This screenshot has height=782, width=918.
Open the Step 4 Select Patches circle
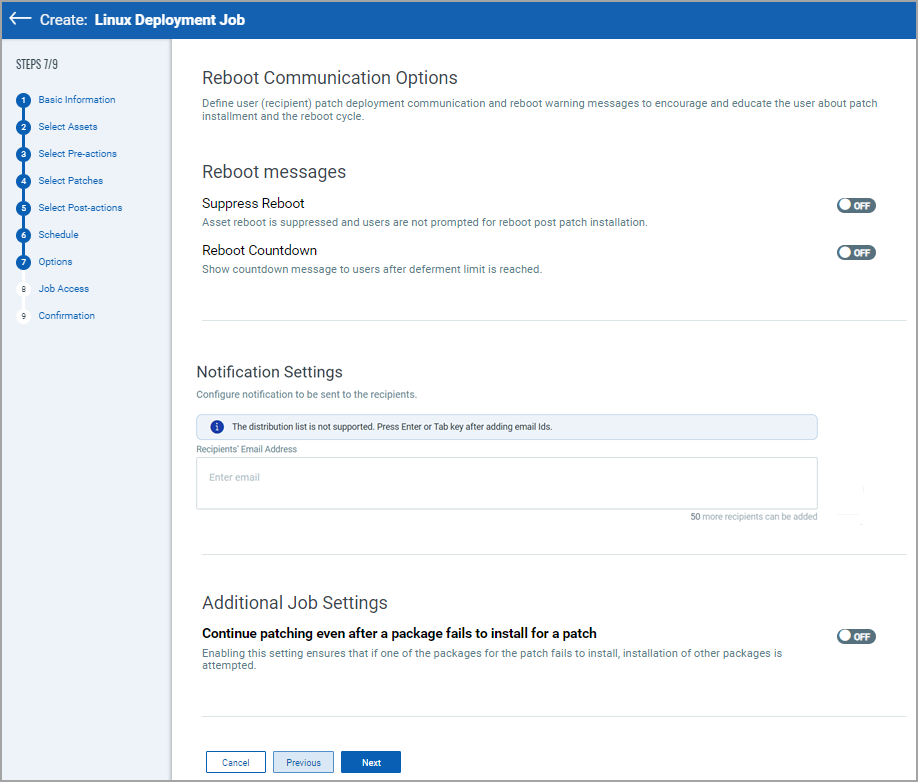tap(22, 181)
